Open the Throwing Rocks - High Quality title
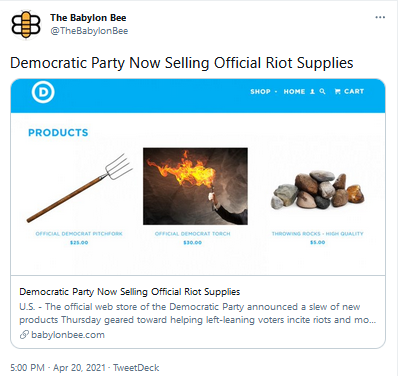Viewport: 403px width, 376px height. click(317, 234)
